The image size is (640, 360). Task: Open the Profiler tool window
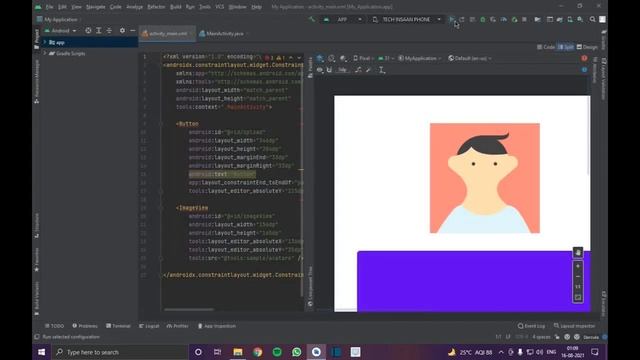pyautogui.click(x=178, y=326)
